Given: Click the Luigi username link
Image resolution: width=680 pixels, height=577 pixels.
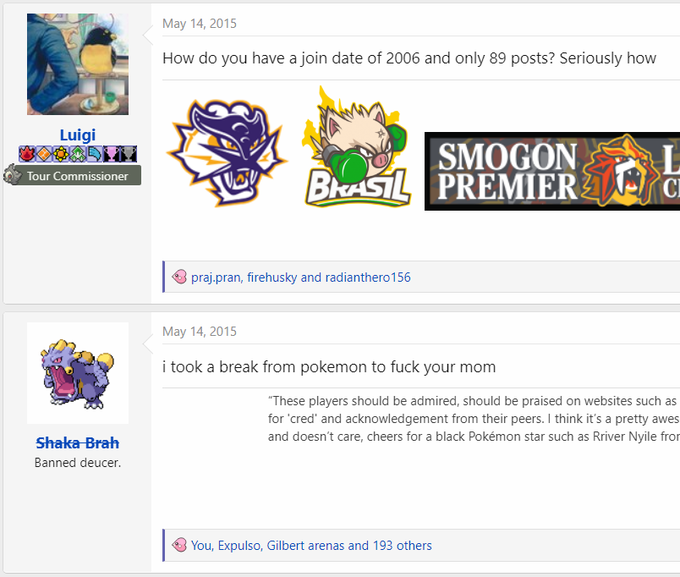Looking at the screenshot, I should click(x=77, y=135).
